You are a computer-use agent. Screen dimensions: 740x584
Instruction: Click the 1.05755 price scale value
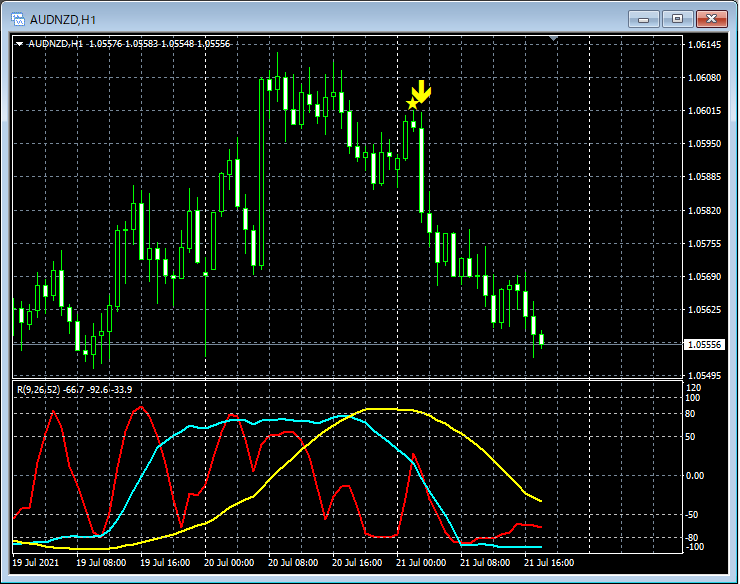pyautogui.click(x=705, y=244)
